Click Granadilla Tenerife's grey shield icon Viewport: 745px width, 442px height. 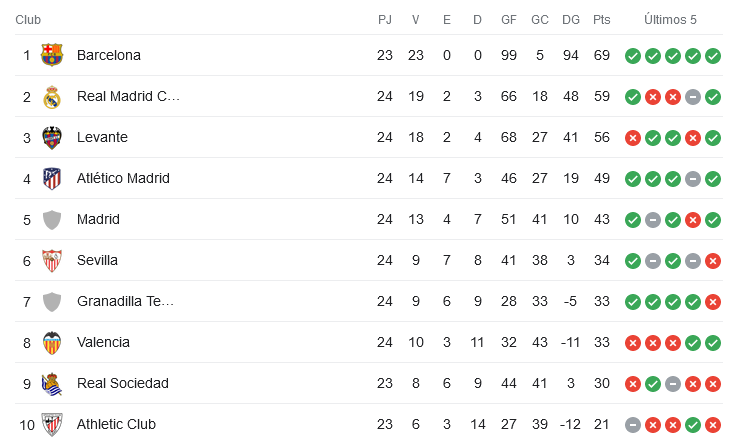point(52,302)
